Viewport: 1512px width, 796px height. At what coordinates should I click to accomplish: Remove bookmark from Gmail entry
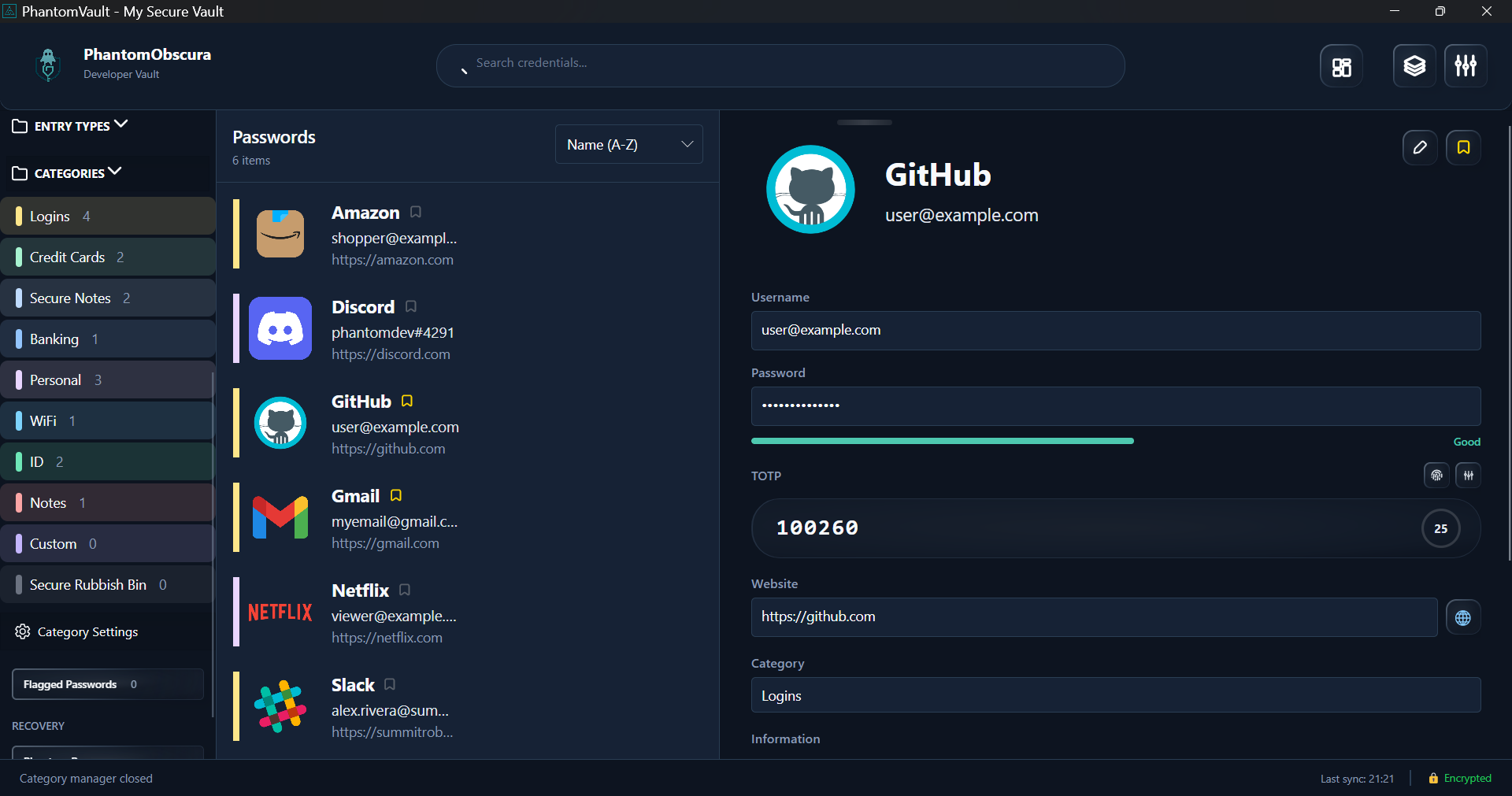pos(396,496)
